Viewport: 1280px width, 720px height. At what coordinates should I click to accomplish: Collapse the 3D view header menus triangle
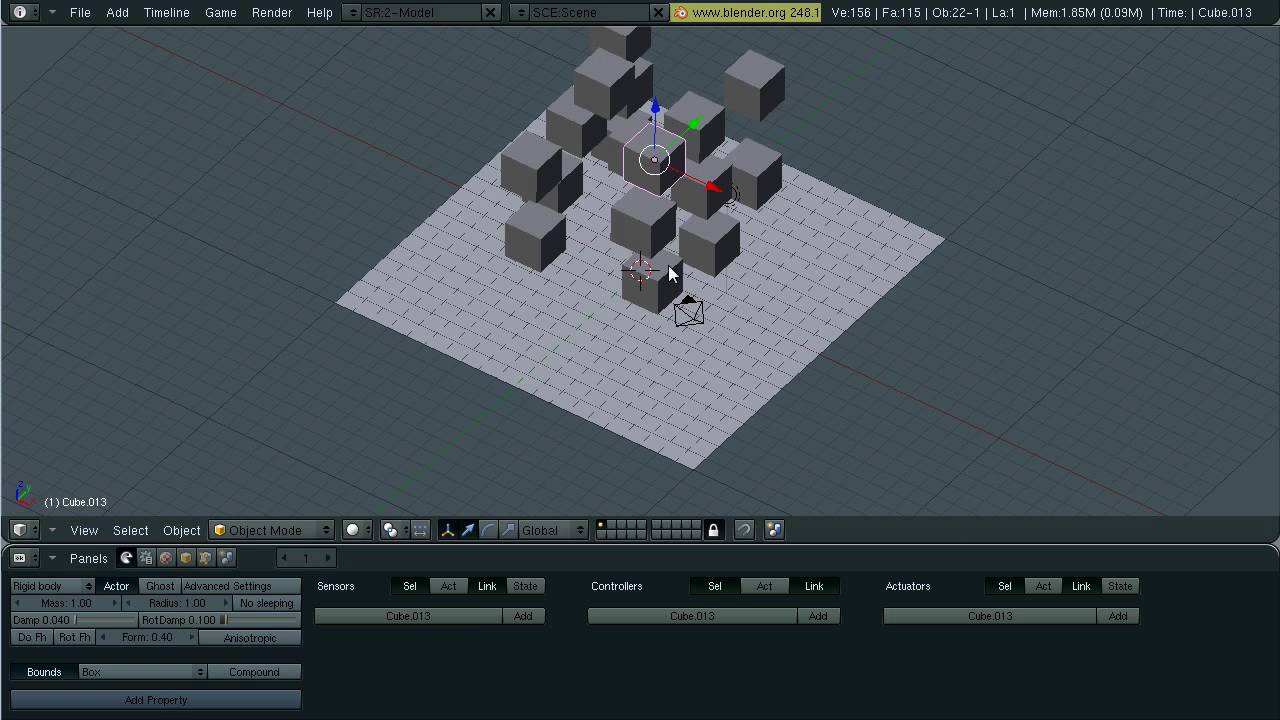[52, 530]
